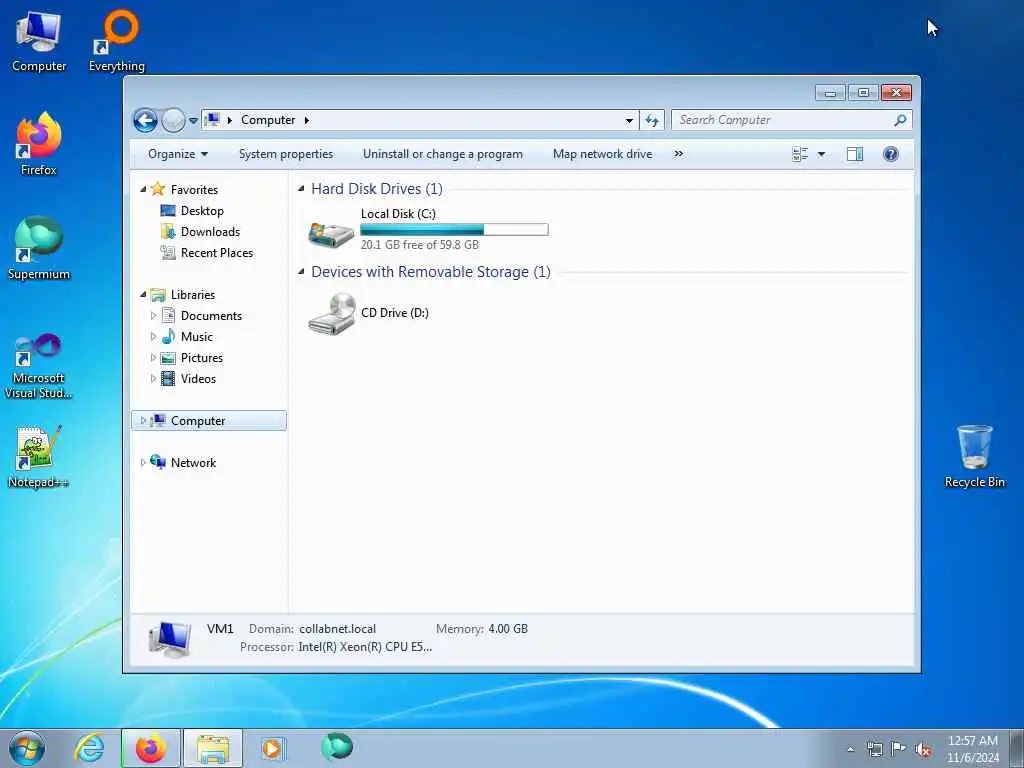Screen dimensions: 1024x768
Task: Collapse the Hard Disk Drives group
Action: tap(302, 189)
